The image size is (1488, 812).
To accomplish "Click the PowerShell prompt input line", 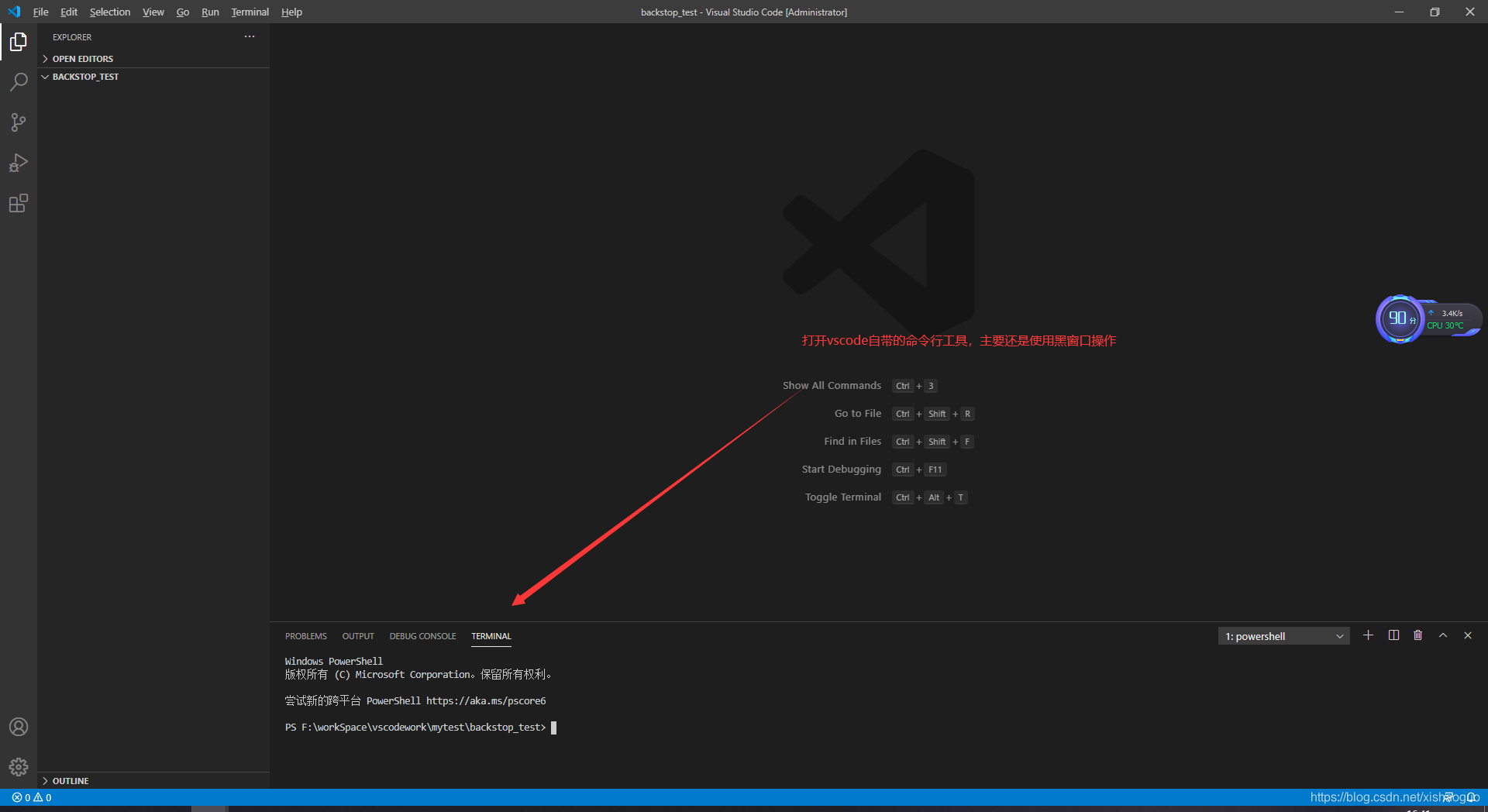I will pyautogui.click(x=421, y=727).
